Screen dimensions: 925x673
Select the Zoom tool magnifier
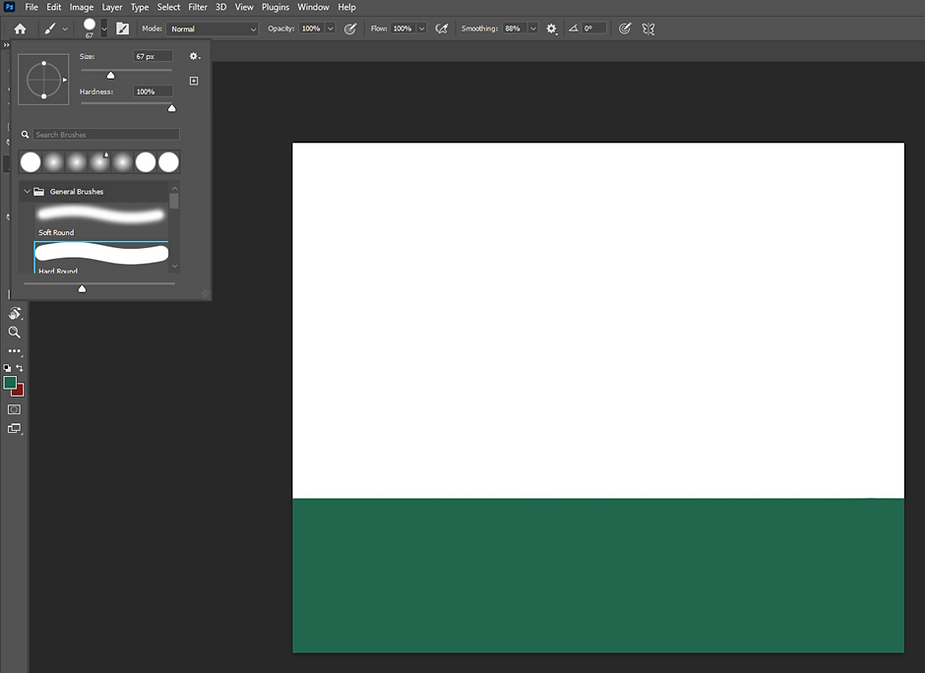click(14, 332)
